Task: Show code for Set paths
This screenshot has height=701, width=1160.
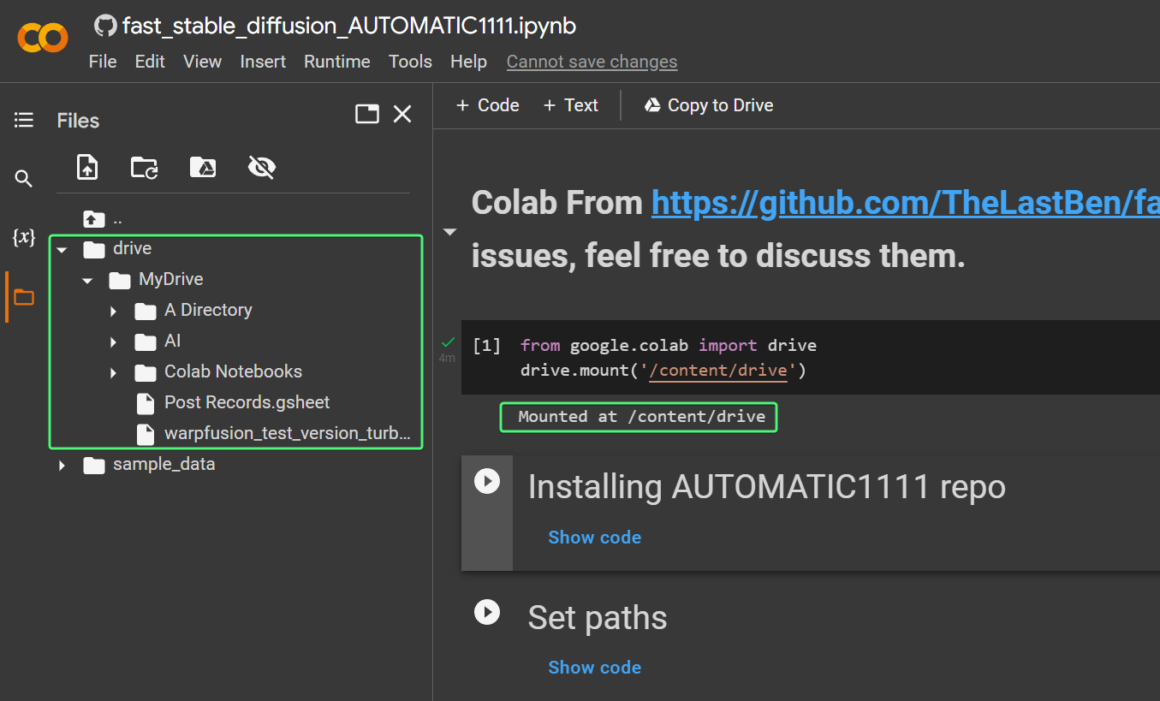Action: [595, 667]
